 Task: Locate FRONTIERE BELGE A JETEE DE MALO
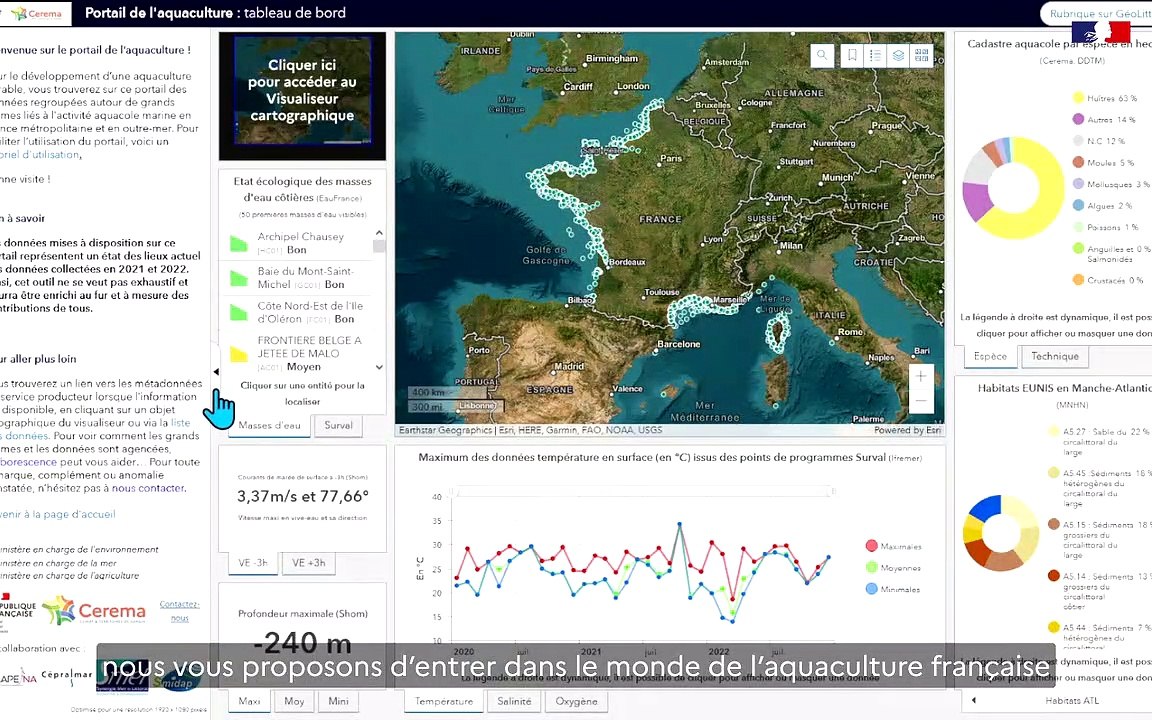[x=298, y=353]
